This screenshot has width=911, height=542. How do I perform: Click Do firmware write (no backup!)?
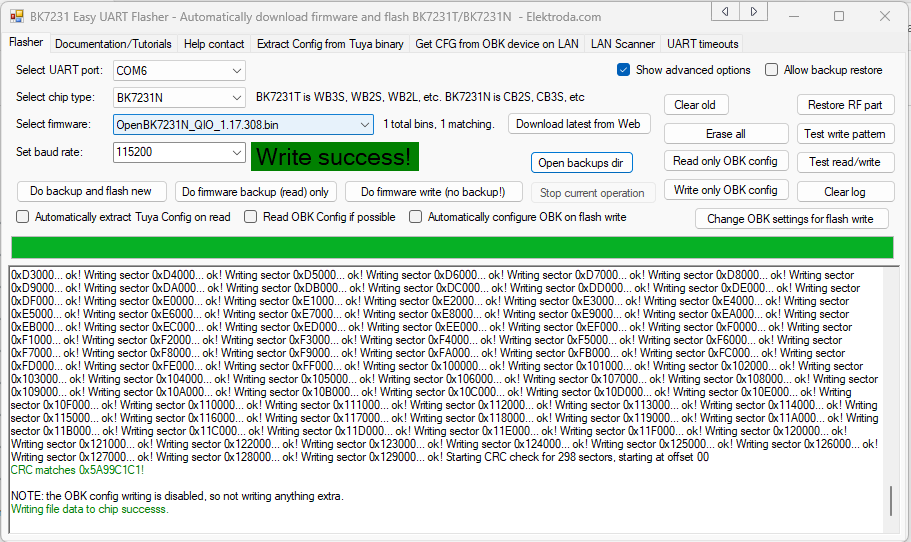(433, 192)
